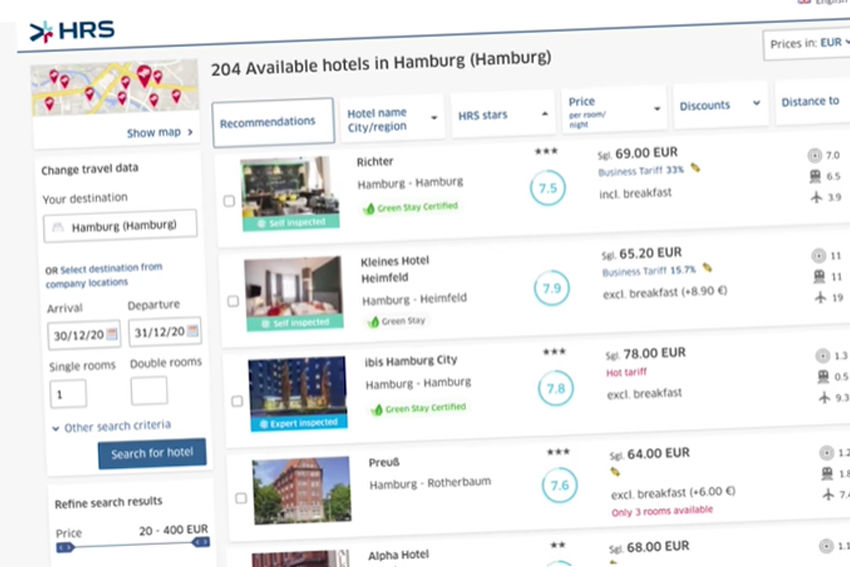Sort by Price per room/night

[x=614, y=111]
